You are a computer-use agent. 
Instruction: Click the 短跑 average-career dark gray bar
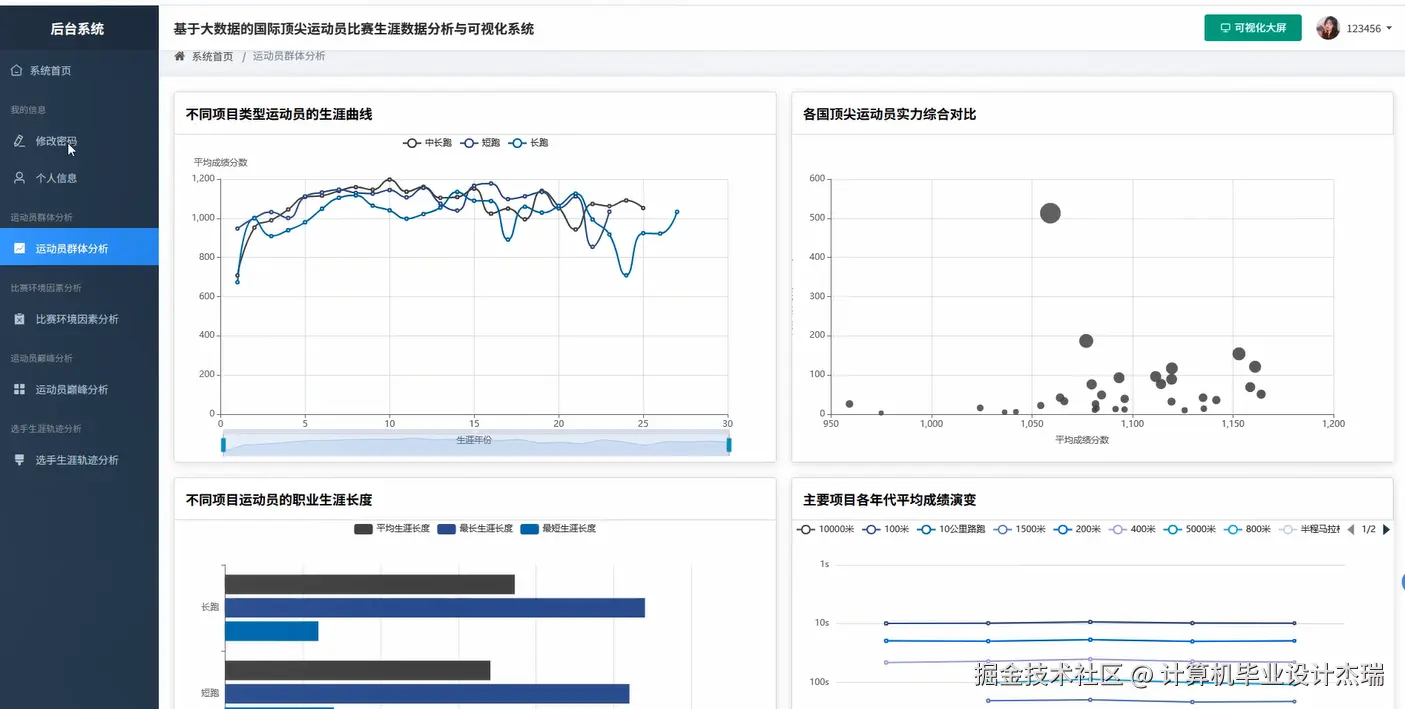pyautogui.click(x=358, y=670)
